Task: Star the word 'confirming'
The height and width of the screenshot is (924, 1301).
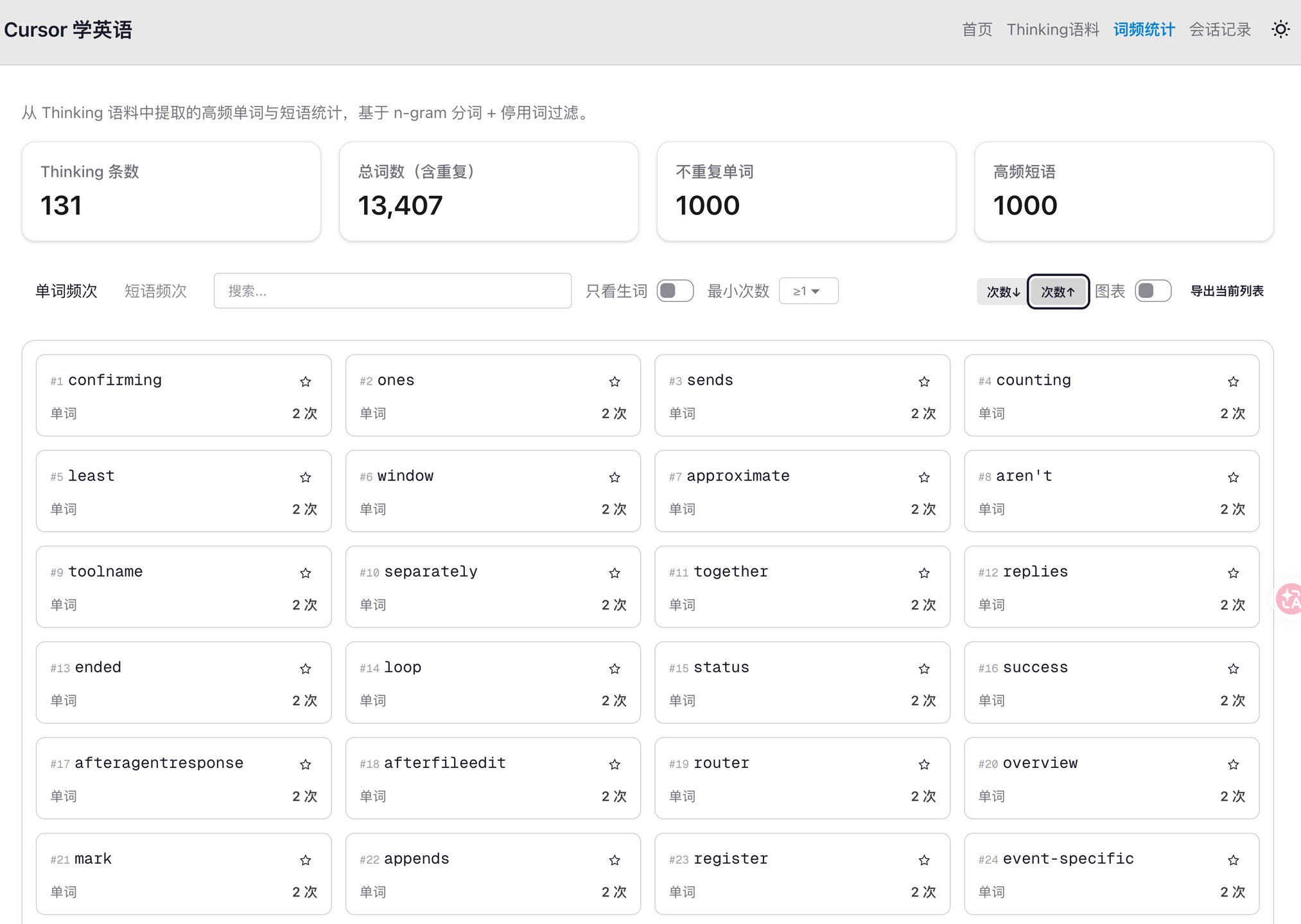Action: click(306, 381)
